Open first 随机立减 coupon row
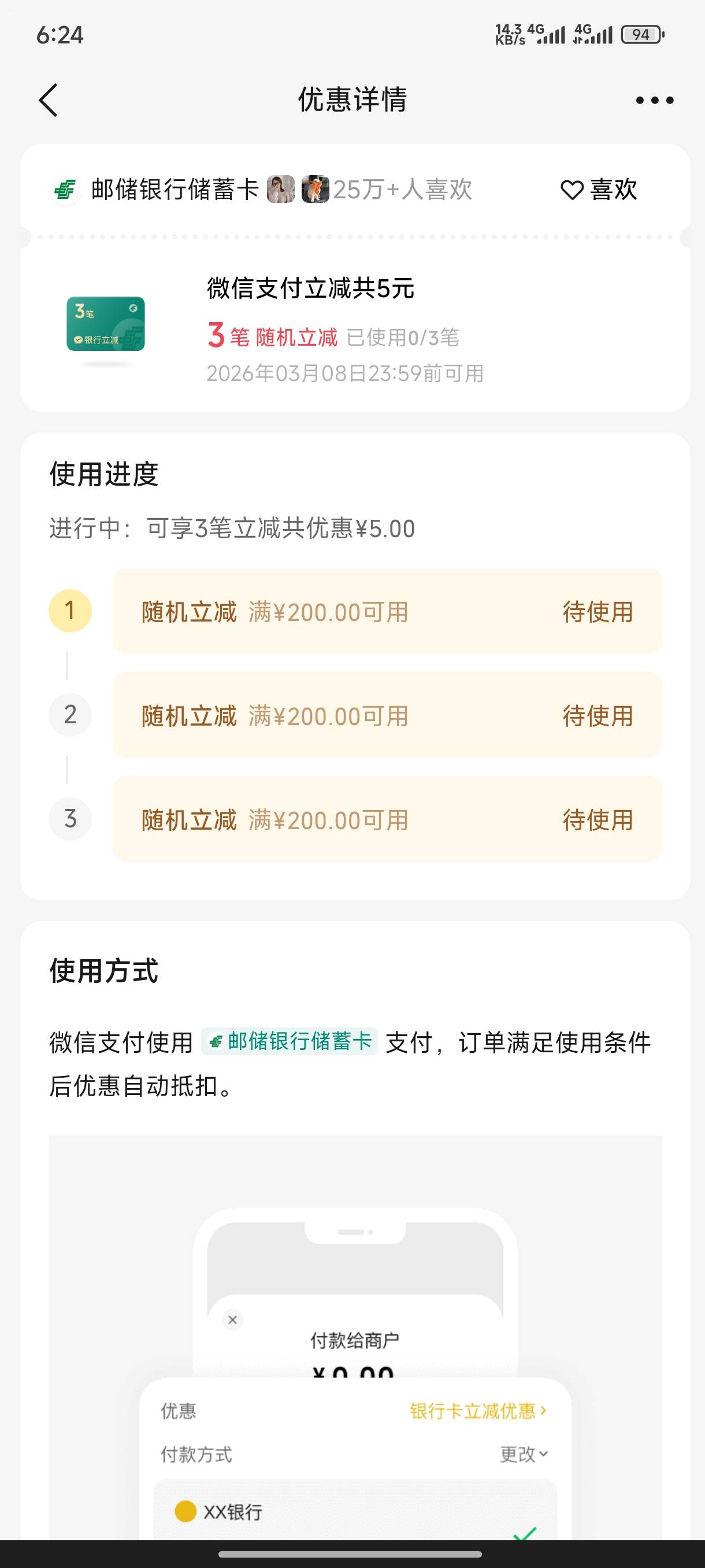This screenshot has width=705, height=1568. tap(387, 612)
